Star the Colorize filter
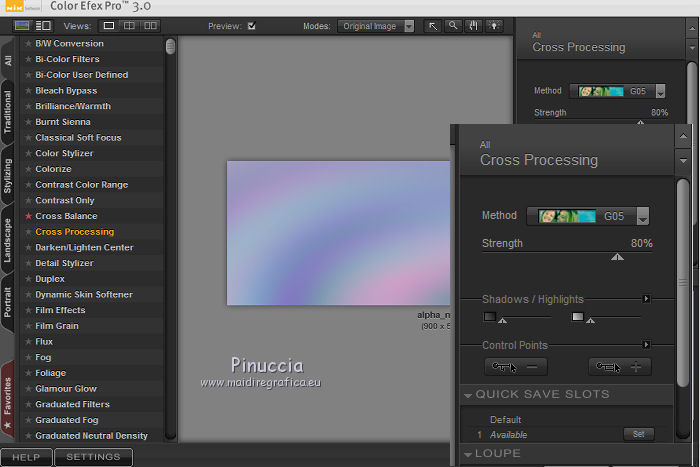700x467 pixels. [x=28, y=169]
